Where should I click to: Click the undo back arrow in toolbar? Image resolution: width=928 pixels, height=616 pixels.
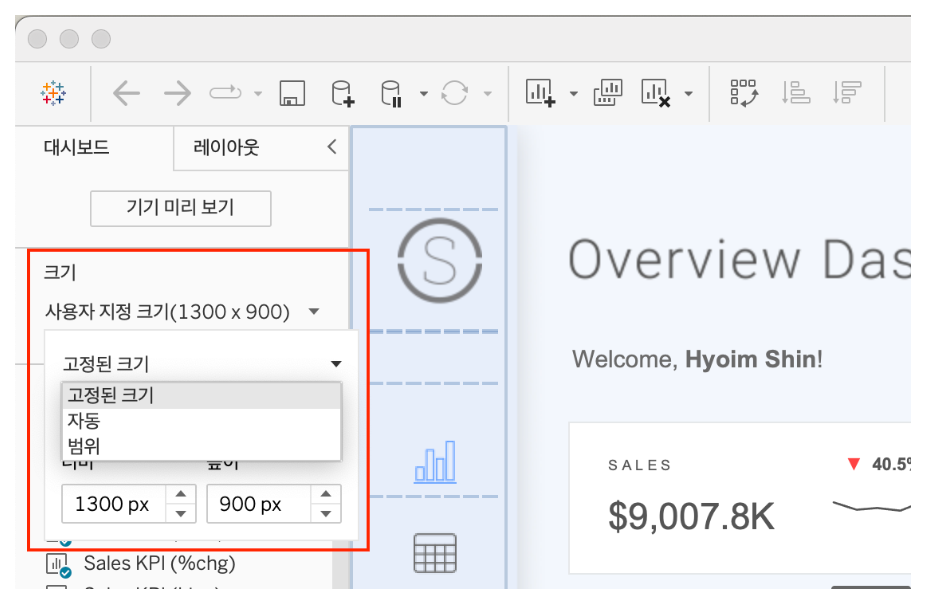point(126,94)
